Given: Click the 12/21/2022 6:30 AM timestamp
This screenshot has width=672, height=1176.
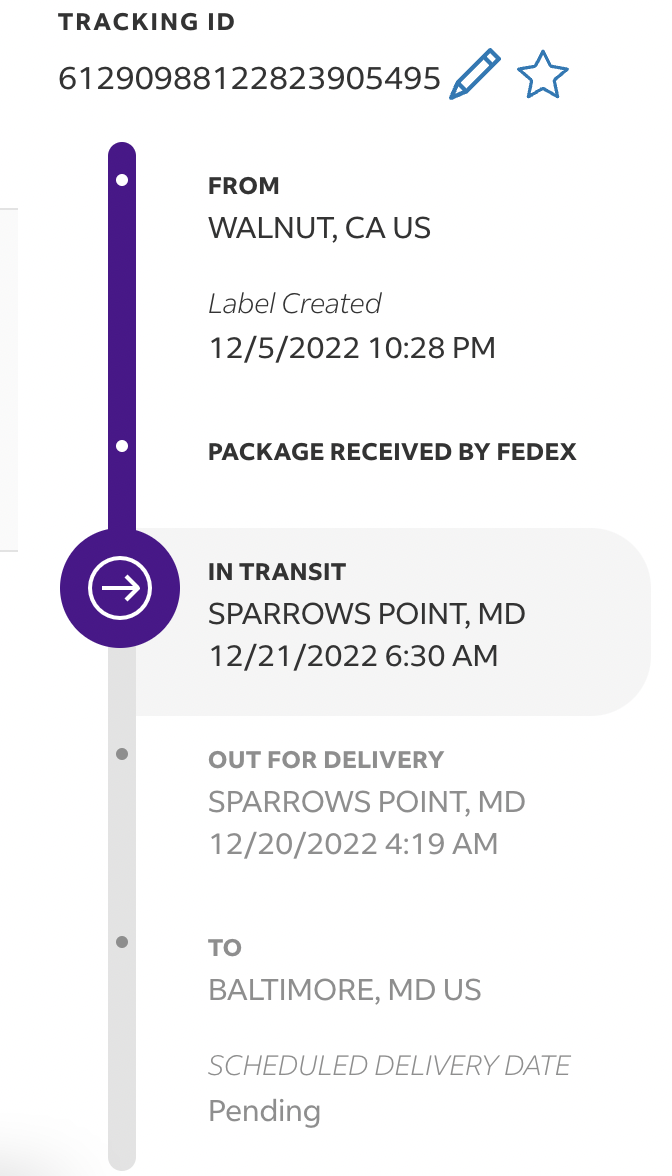Looking at the screenshot, I should [353, 656].
